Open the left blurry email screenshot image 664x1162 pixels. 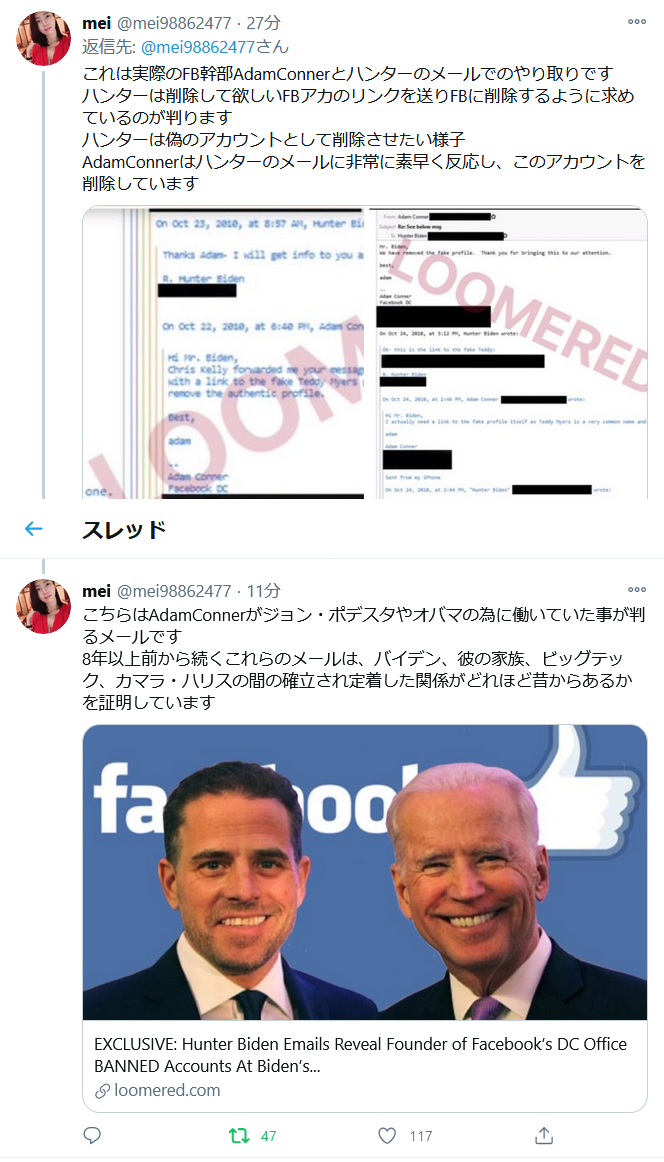click(x=223, y=351)
